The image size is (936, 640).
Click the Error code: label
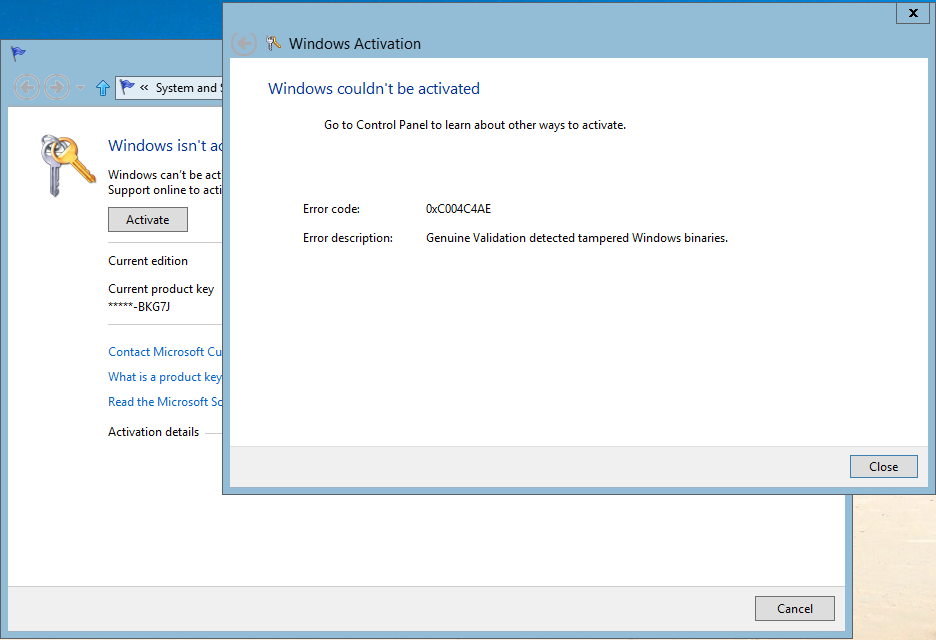[331, 209]
